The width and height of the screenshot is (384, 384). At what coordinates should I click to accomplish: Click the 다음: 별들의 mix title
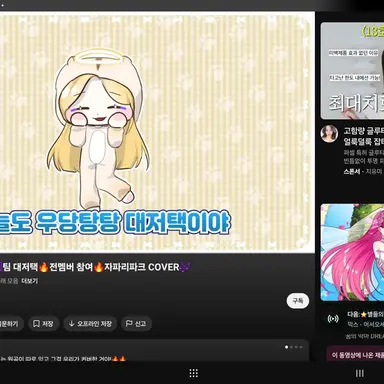point(365,314)
